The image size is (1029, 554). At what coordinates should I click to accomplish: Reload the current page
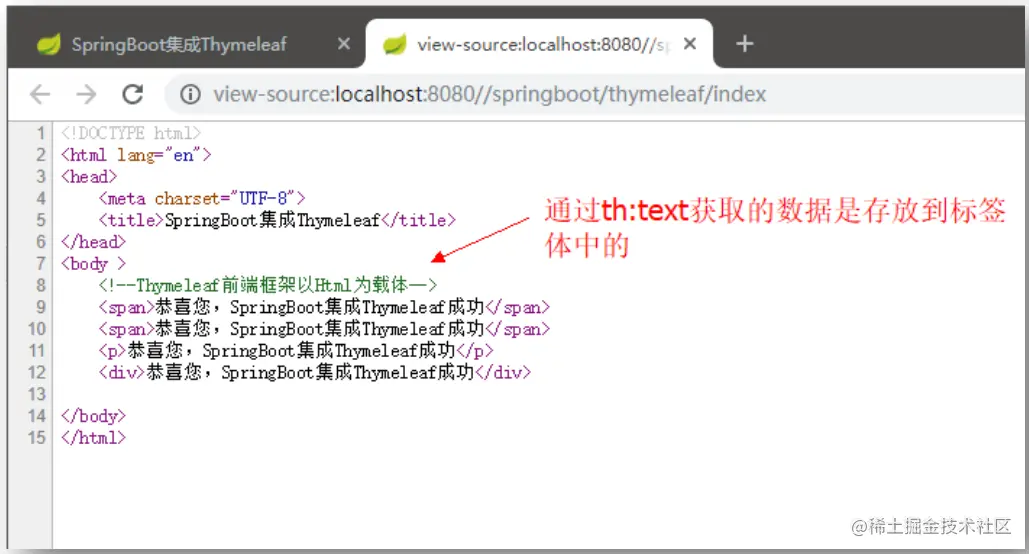[133, 95]
